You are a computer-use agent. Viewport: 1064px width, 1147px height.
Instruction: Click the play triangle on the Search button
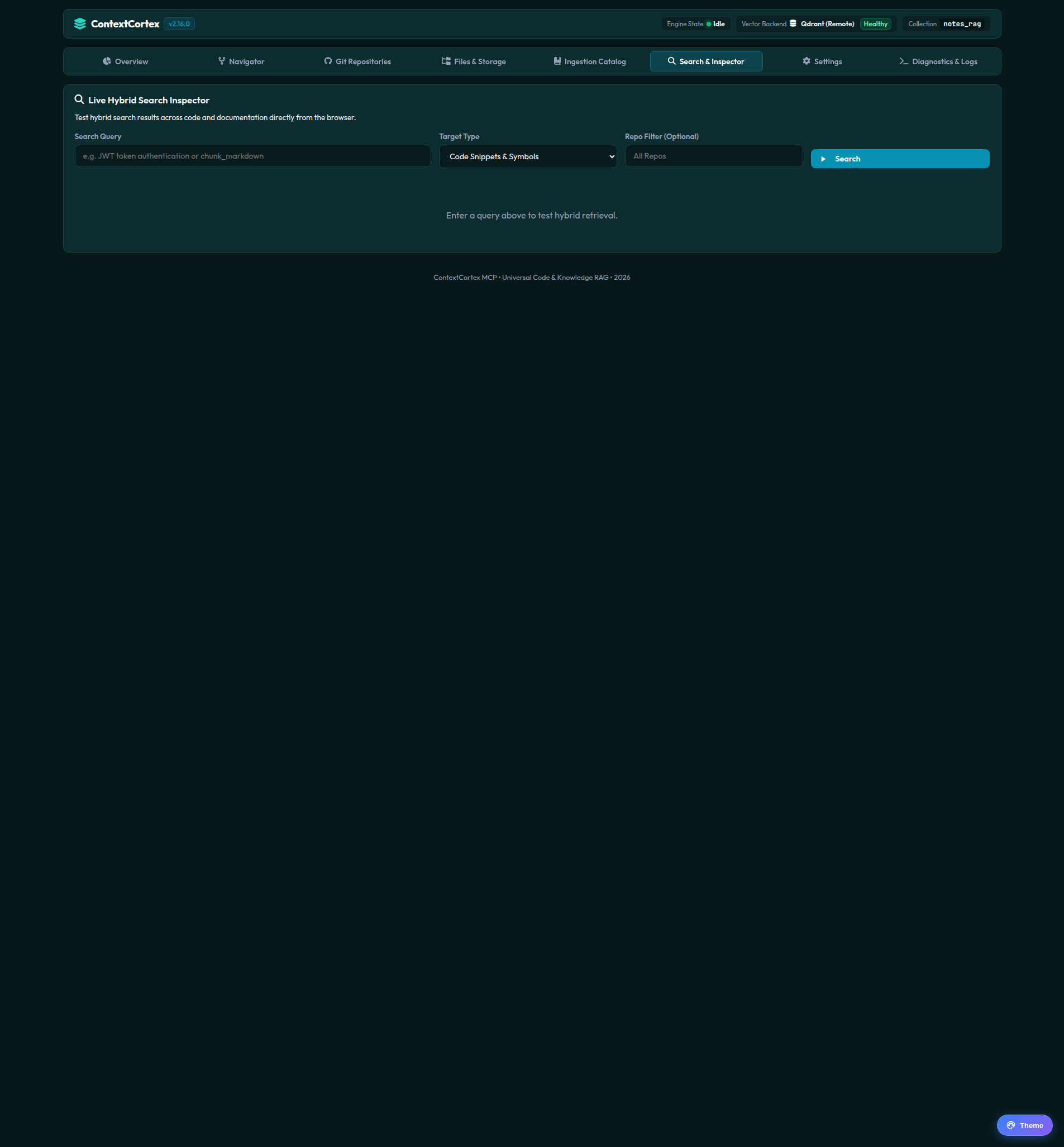point(823,159)
